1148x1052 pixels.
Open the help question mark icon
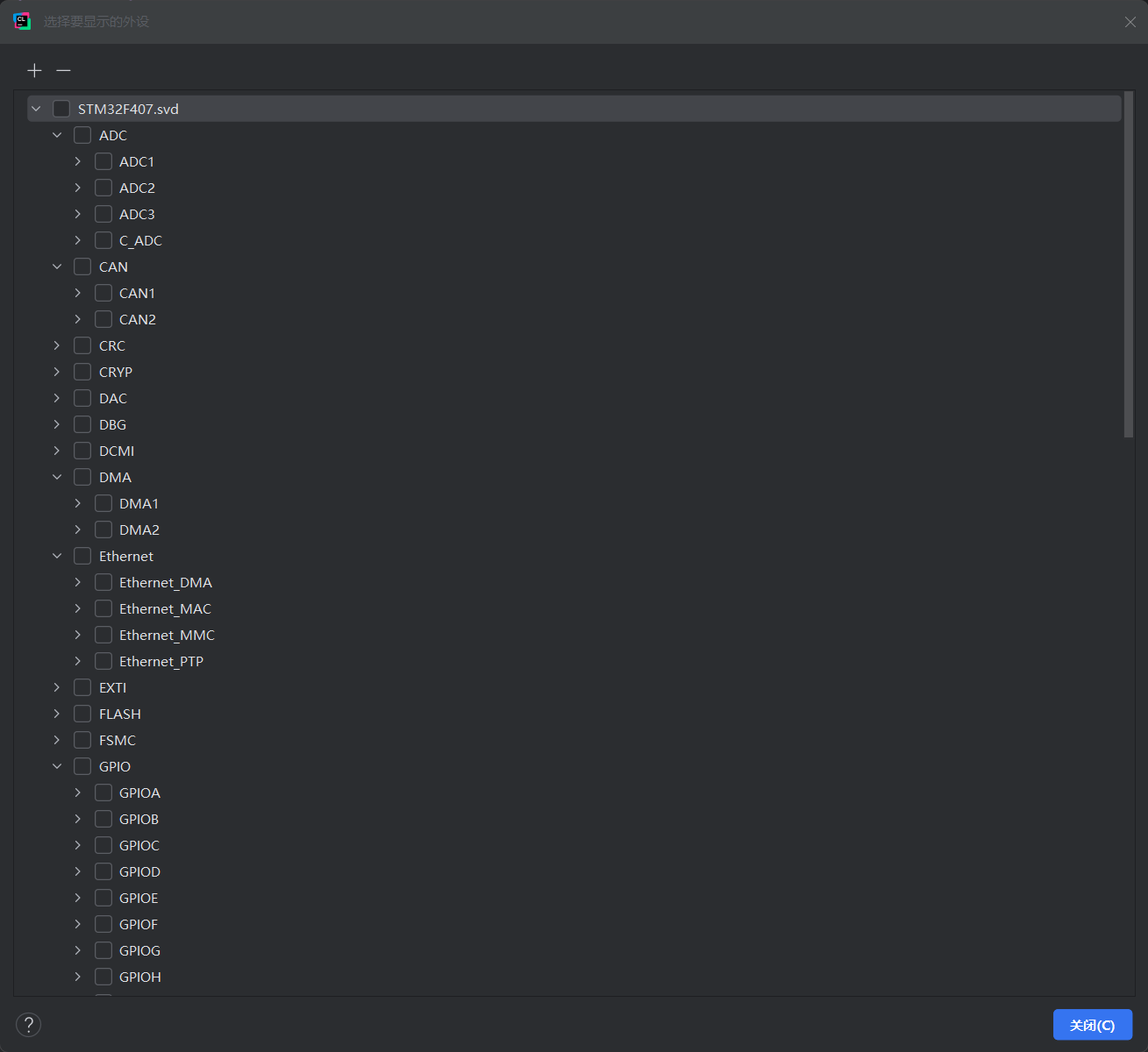[28, 1024]
